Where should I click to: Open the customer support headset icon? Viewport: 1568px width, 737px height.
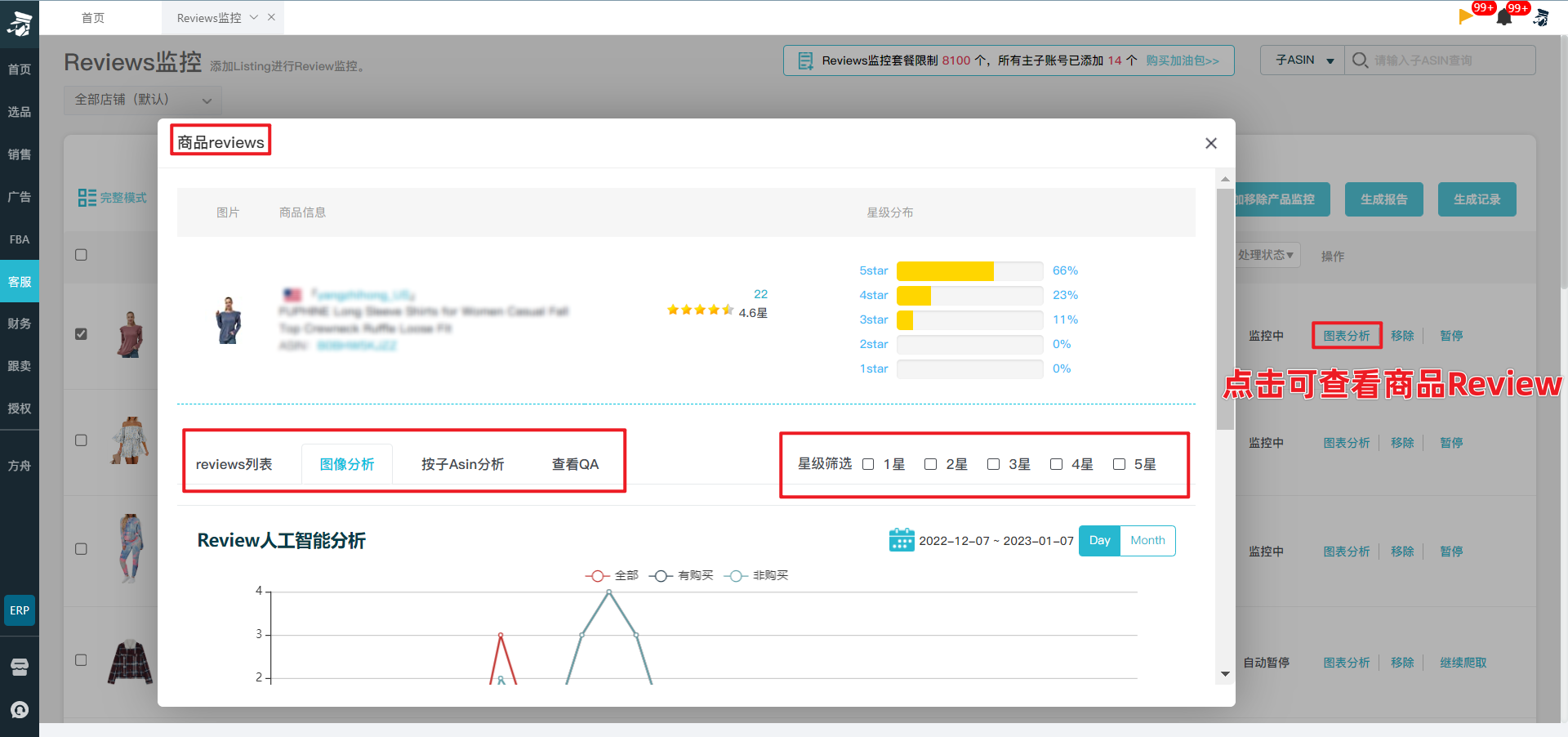[20, 709]
